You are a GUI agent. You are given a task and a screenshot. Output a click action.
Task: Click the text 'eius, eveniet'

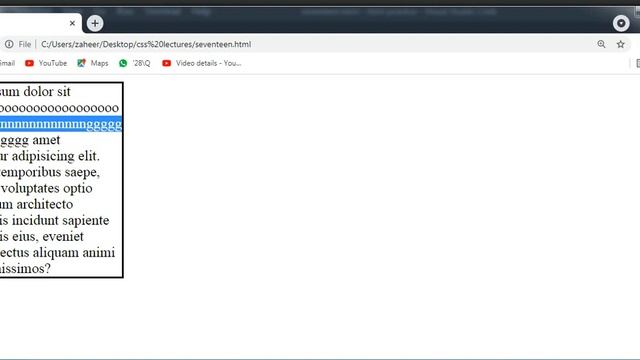click(47, 236)
